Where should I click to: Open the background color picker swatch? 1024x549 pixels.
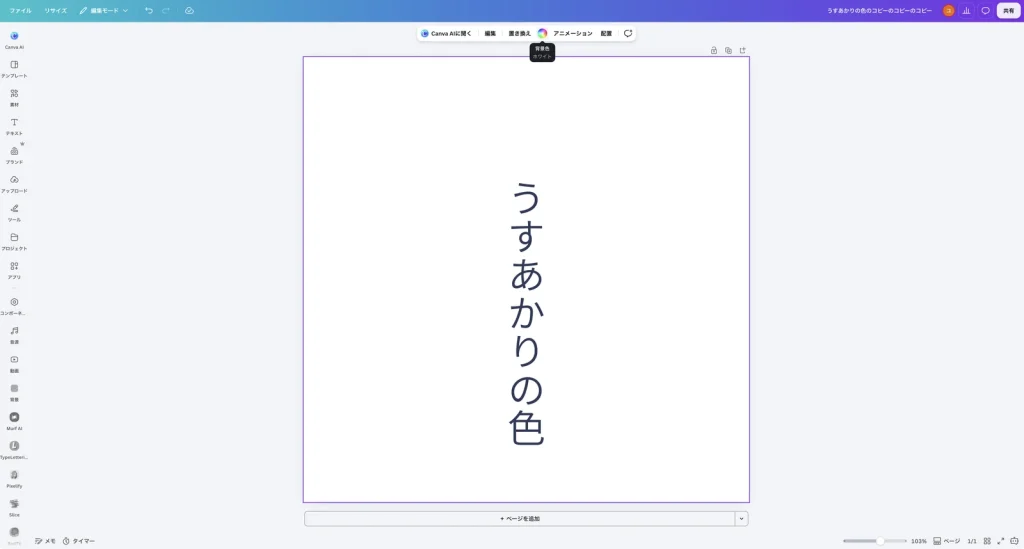coord(542,33)
